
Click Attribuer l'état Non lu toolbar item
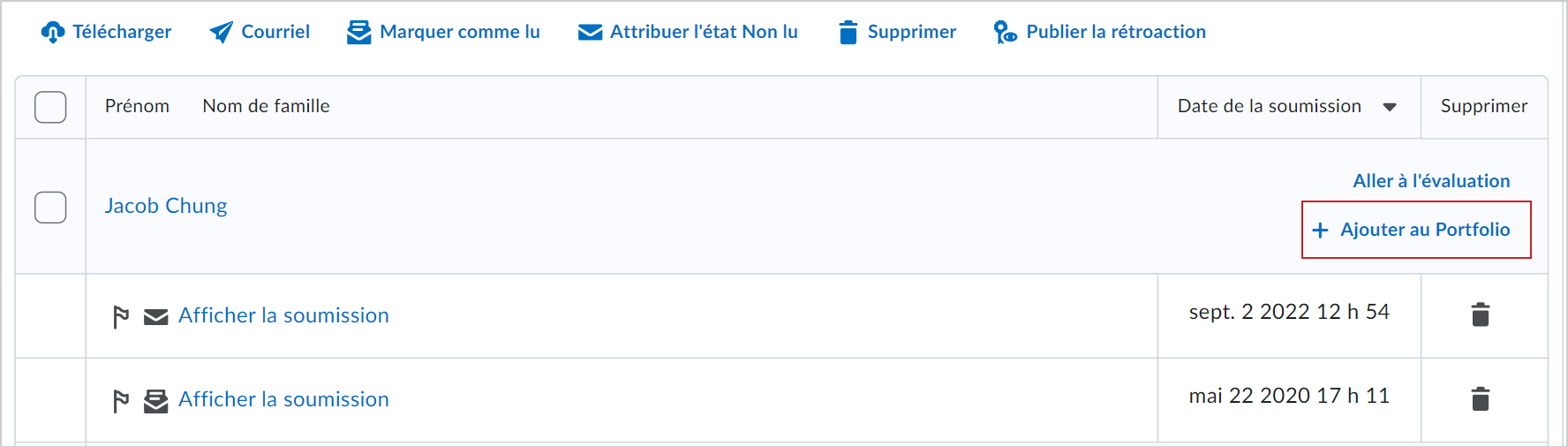(x=688, y=32)
